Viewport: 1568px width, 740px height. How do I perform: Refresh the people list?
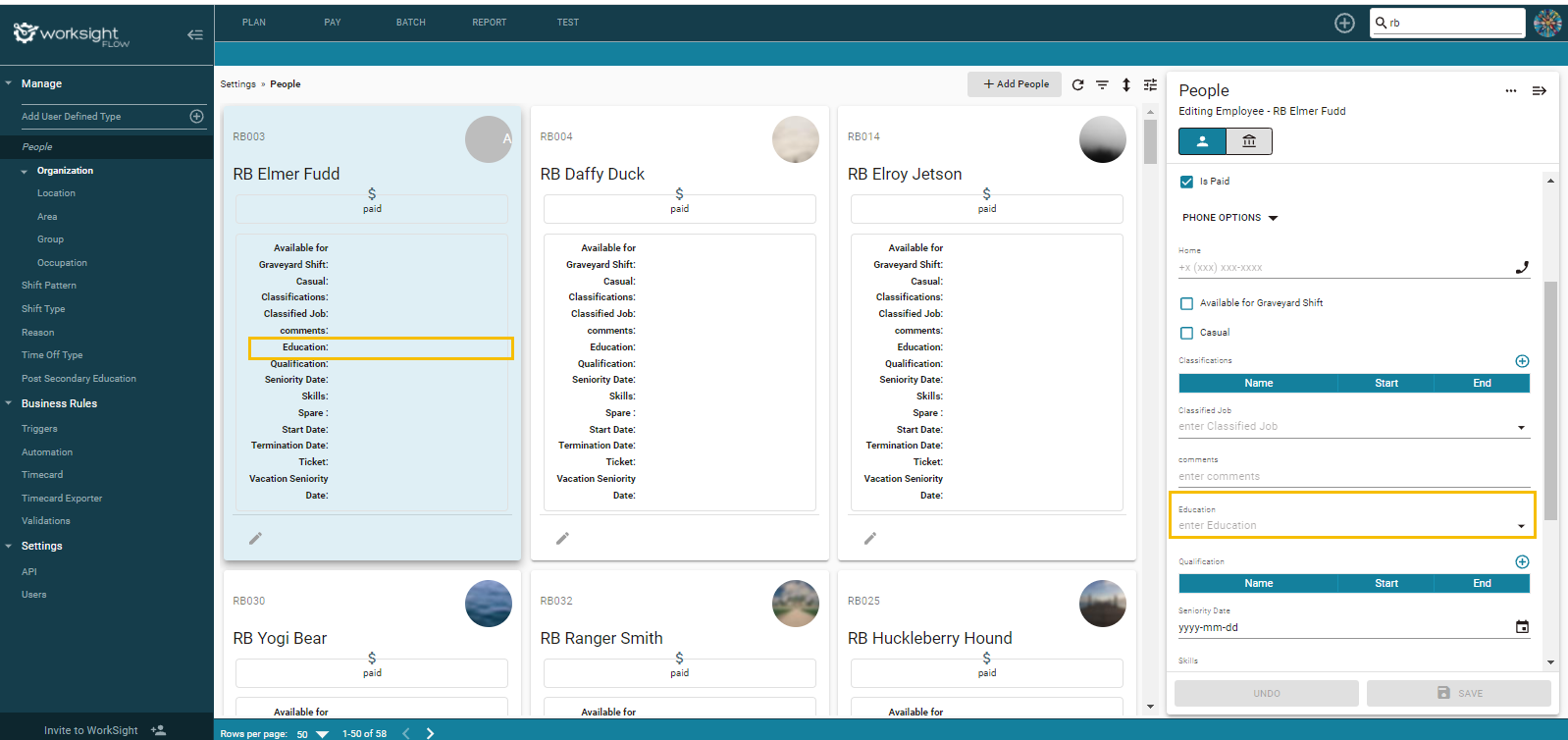pos(1077,84)
